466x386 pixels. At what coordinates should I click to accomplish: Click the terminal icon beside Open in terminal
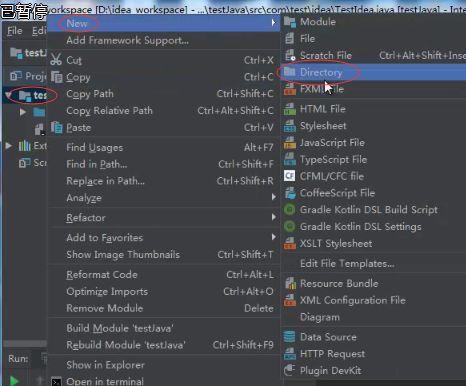click(x=56, y=381)
